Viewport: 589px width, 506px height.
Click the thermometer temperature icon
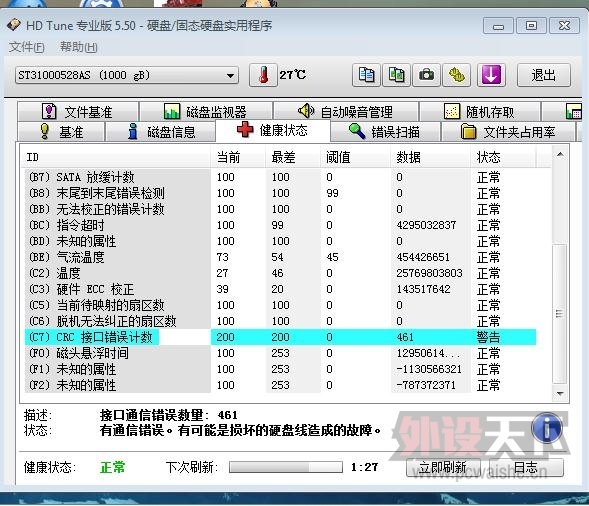pyautogui.click(x=263, y=75)
